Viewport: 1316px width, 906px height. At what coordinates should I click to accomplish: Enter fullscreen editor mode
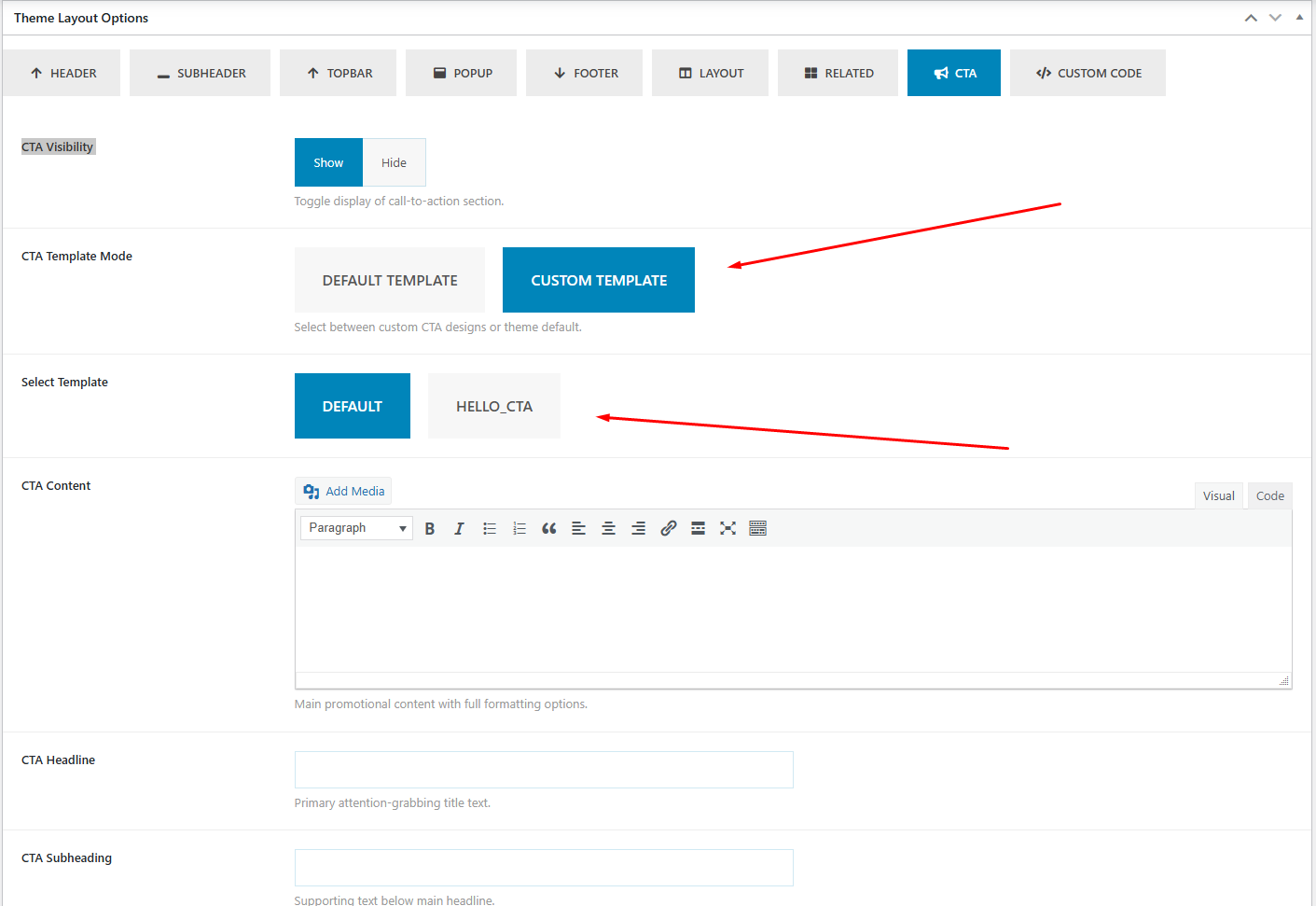click(x=727, y=528)
